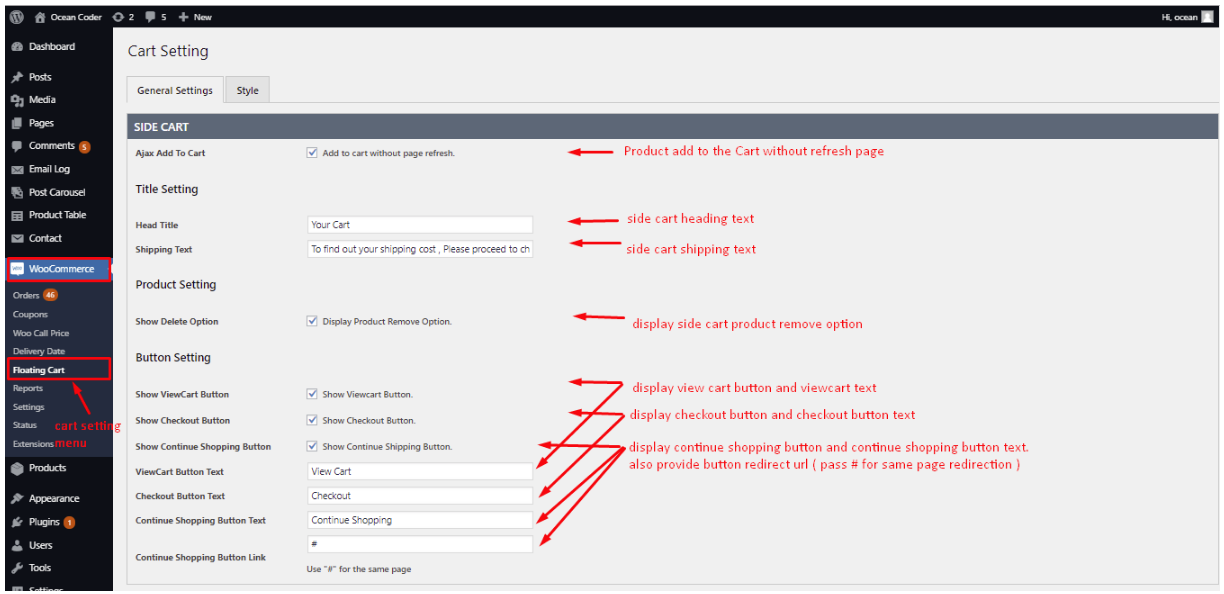This screenshot has width=1224, height=594.
Task: Click Continue Shopping Button Link field
Action: pyautogui.click(x=420, y=545)
